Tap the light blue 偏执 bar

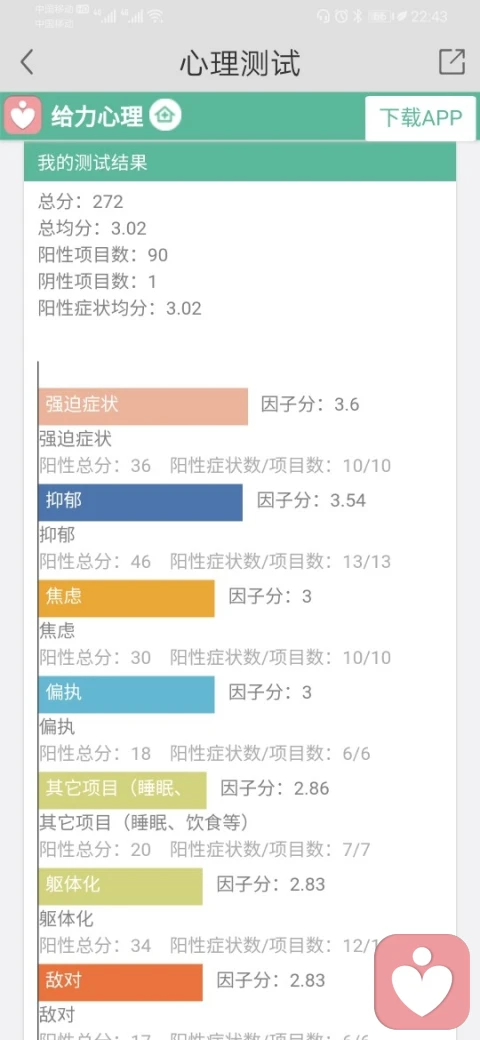click(x=127, y=694)
